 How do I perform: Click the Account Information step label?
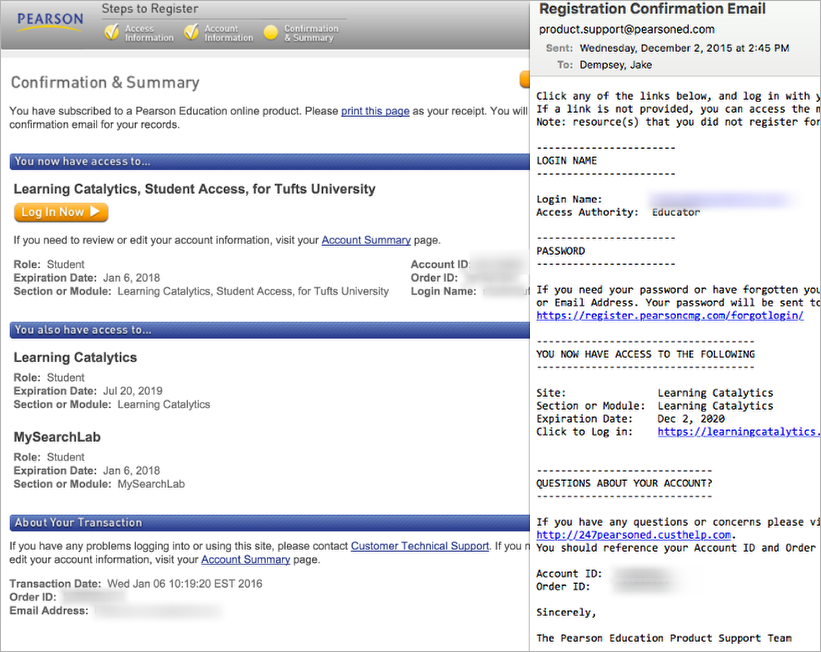[228, 33]
